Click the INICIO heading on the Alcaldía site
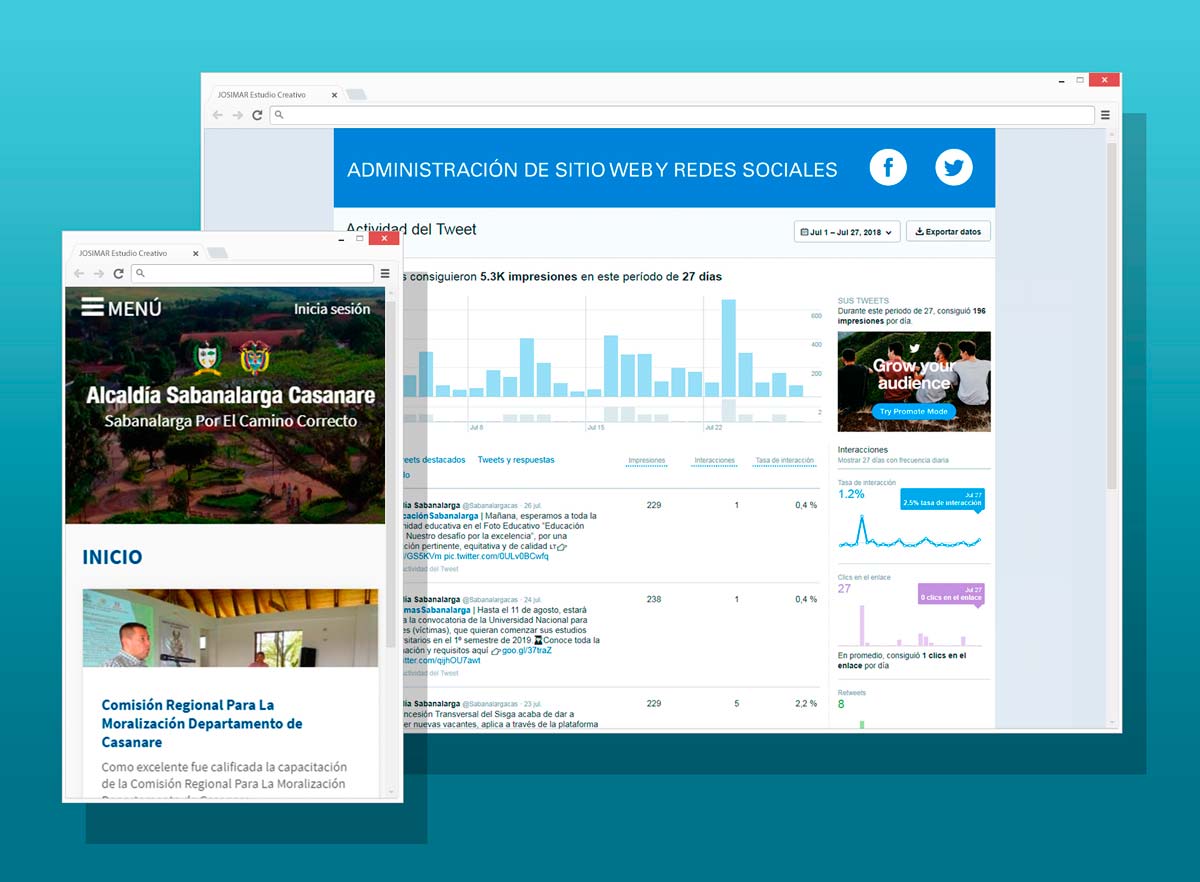 (x=112, y=557)
